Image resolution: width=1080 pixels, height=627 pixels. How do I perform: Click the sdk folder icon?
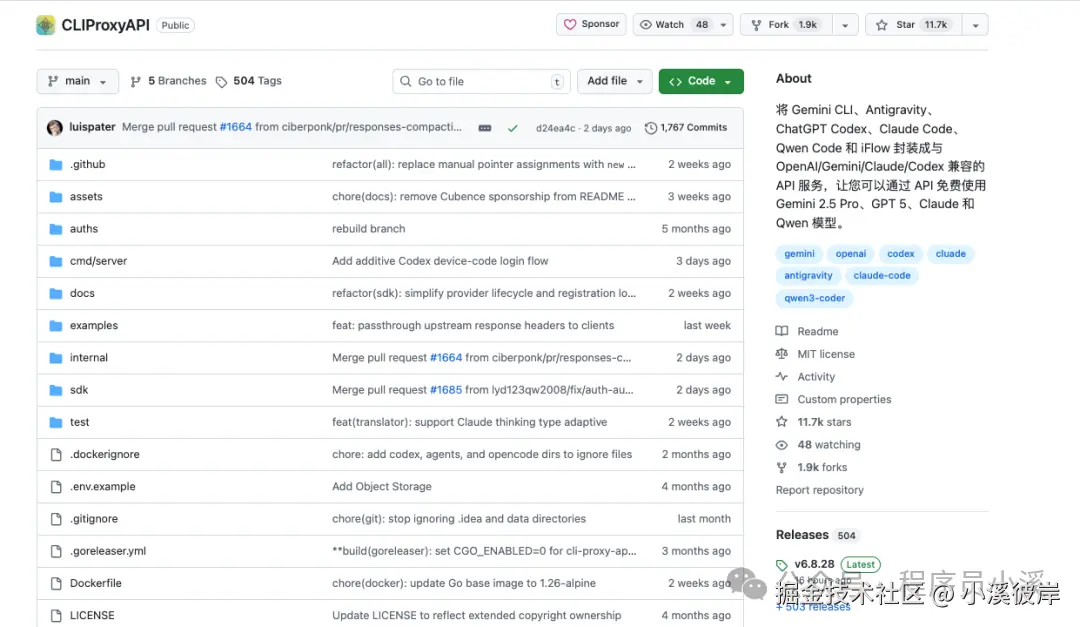pyautogui.click(x=56, y=390)
